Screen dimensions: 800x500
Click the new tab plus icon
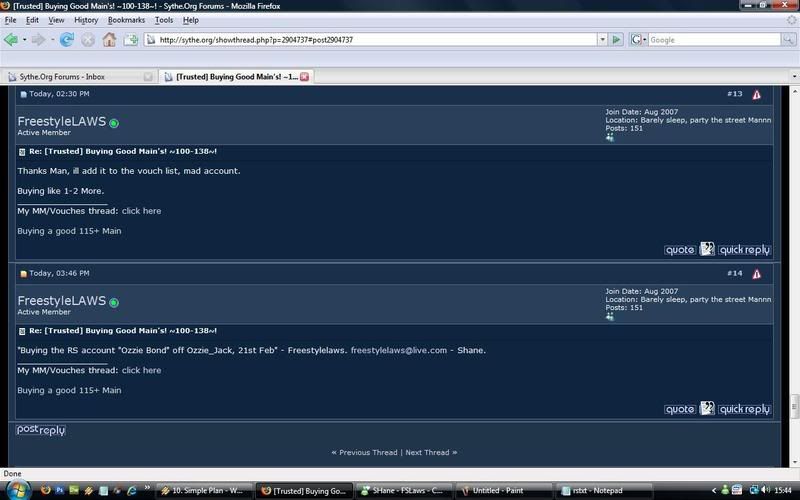[x=131, y=39]
